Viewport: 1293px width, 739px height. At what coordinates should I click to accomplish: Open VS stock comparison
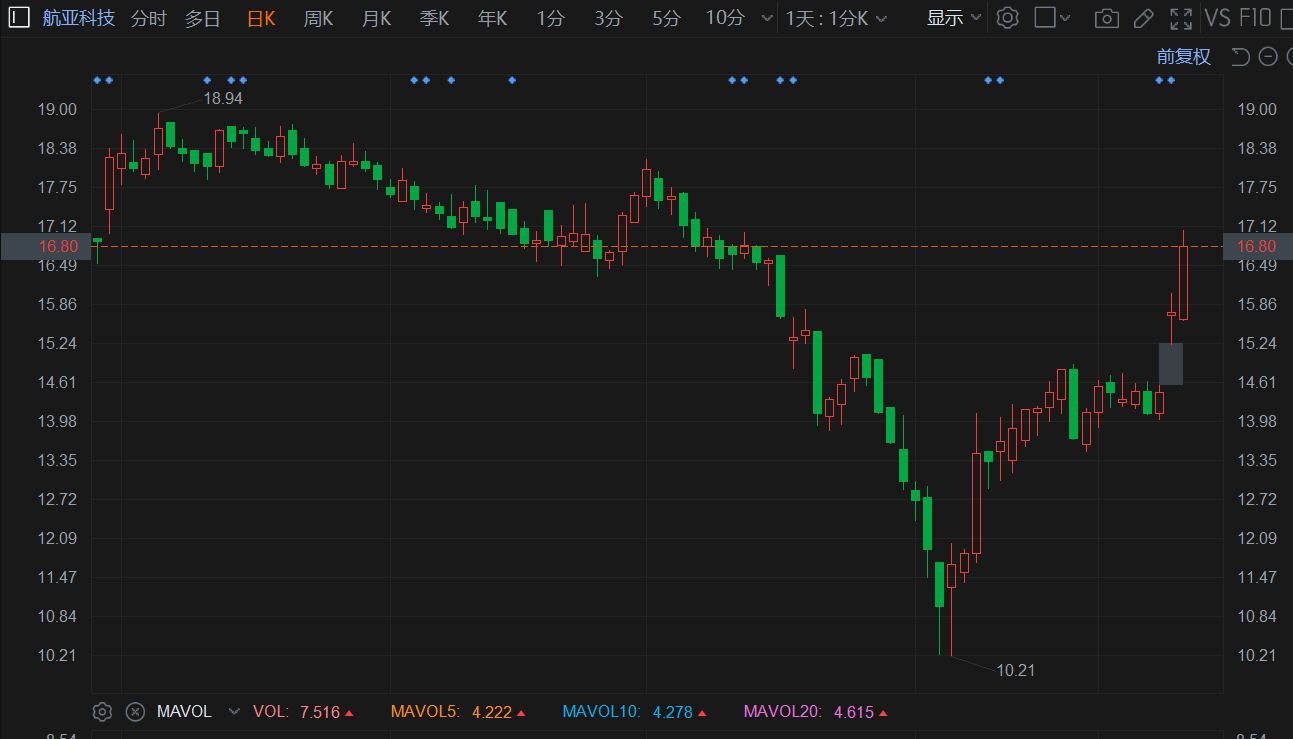[1218, 18]
